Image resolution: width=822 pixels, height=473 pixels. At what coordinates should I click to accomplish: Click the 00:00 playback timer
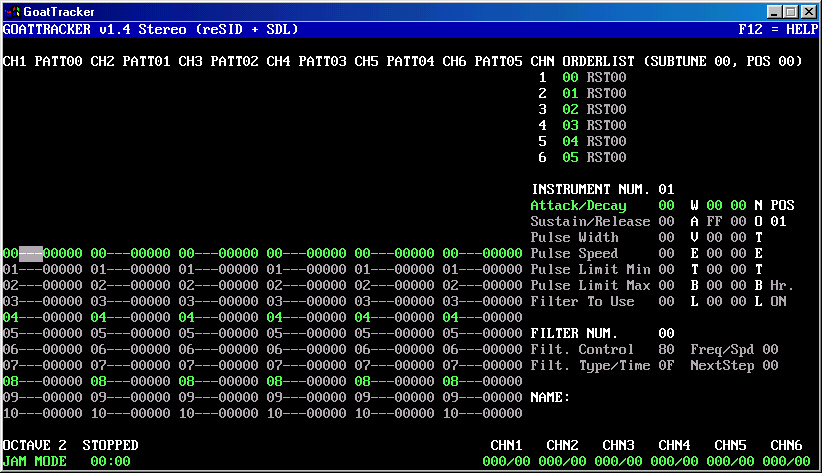(x=111, y=461)
